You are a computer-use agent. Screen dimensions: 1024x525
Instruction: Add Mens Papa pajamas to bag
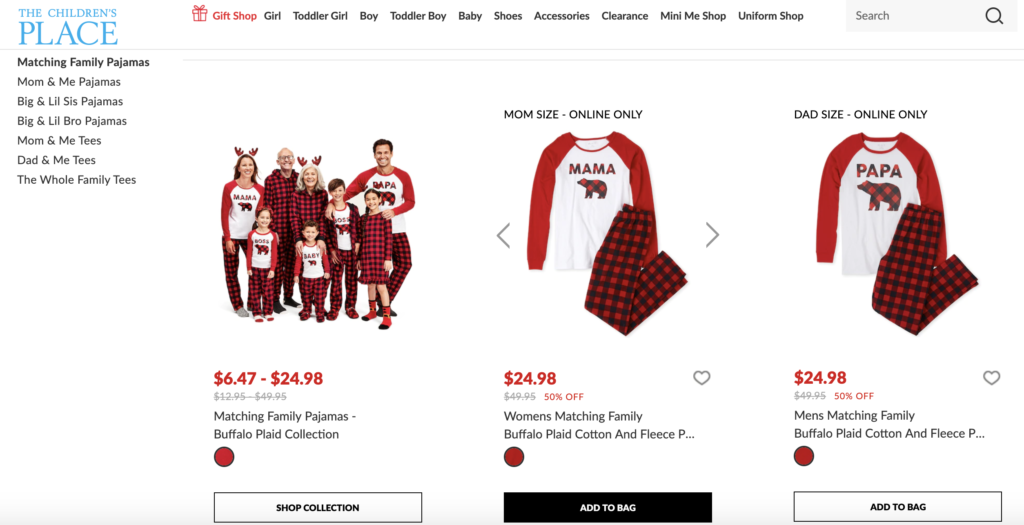(897, 507)
